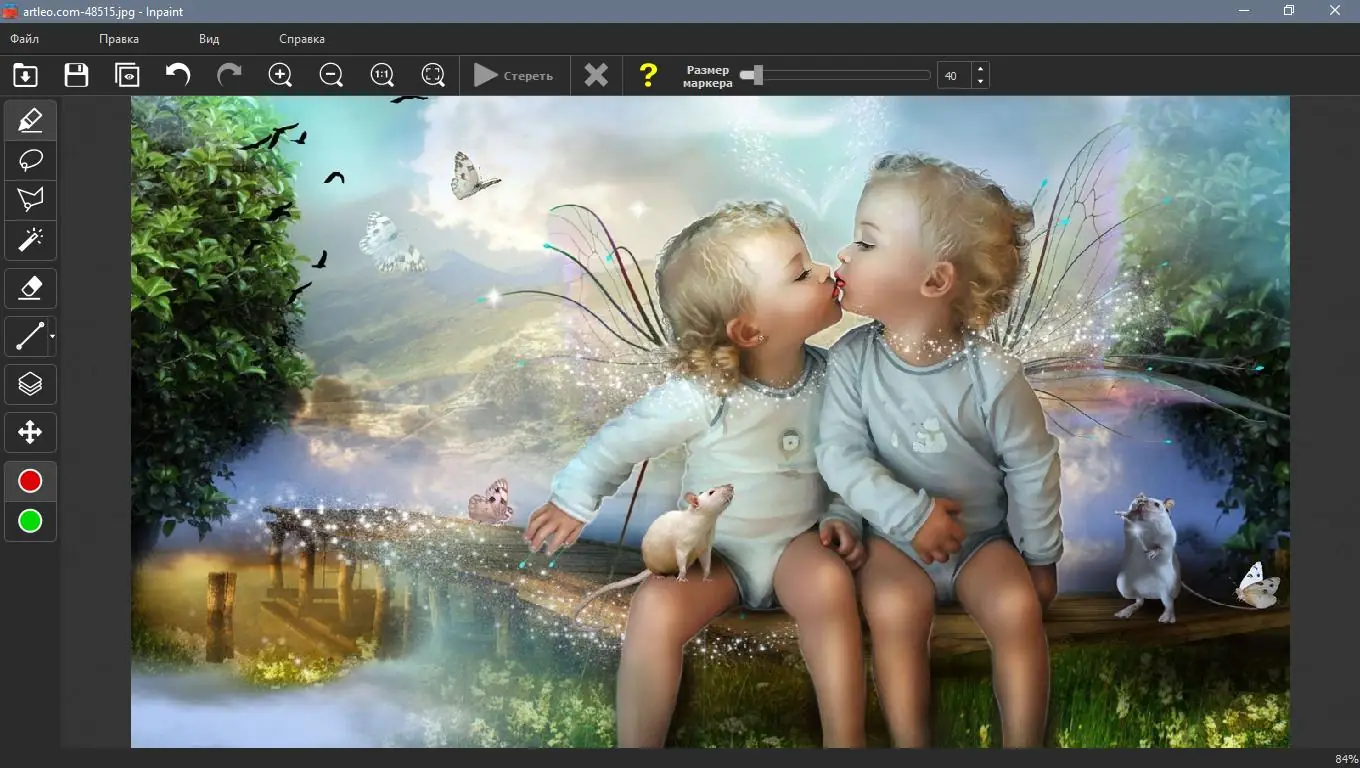Activate the move tool
The height and width of the screenshot is (768, 1360).
tap(30, 432)
